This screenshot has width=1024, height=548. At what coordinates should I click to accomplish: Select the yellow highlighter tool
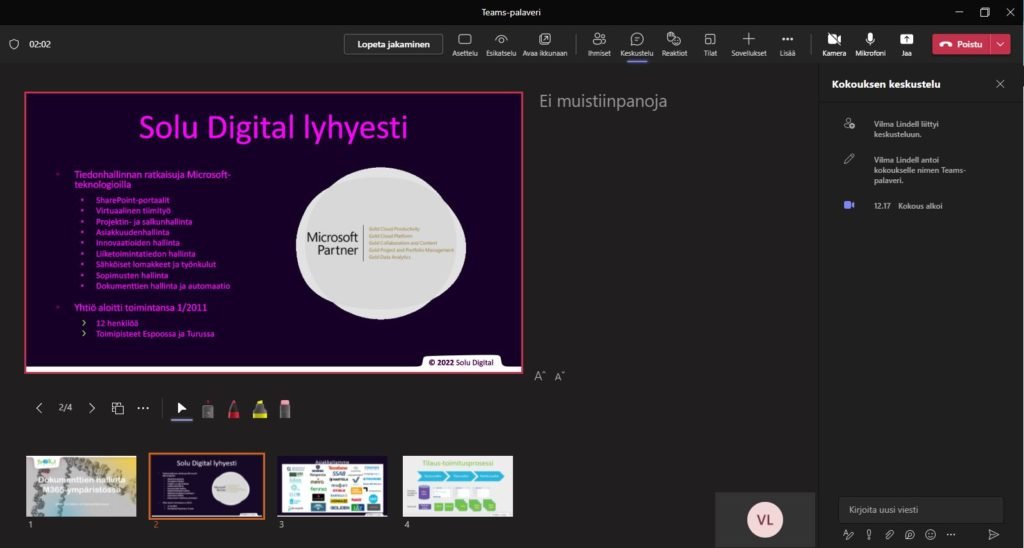point(259,408)
